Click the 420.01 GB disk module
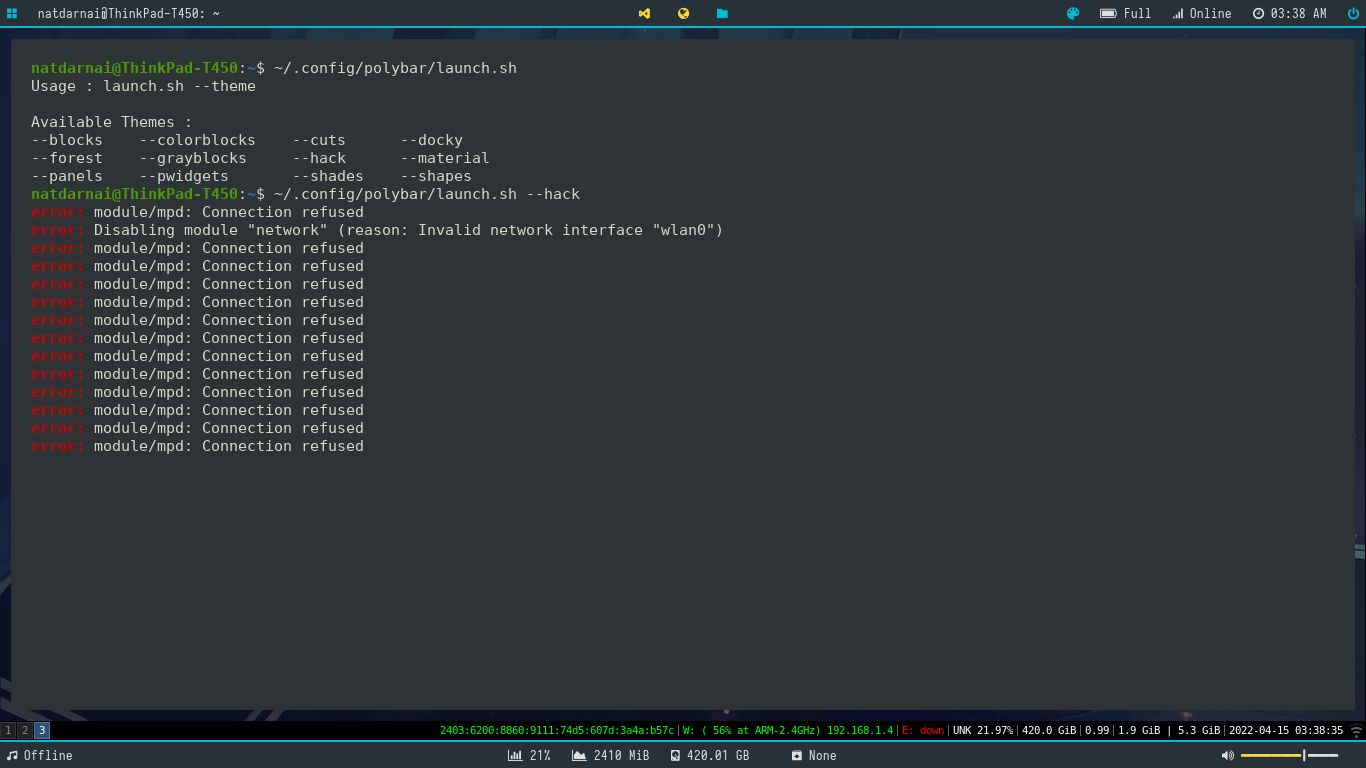The image size is (1366, 768). 710,755
